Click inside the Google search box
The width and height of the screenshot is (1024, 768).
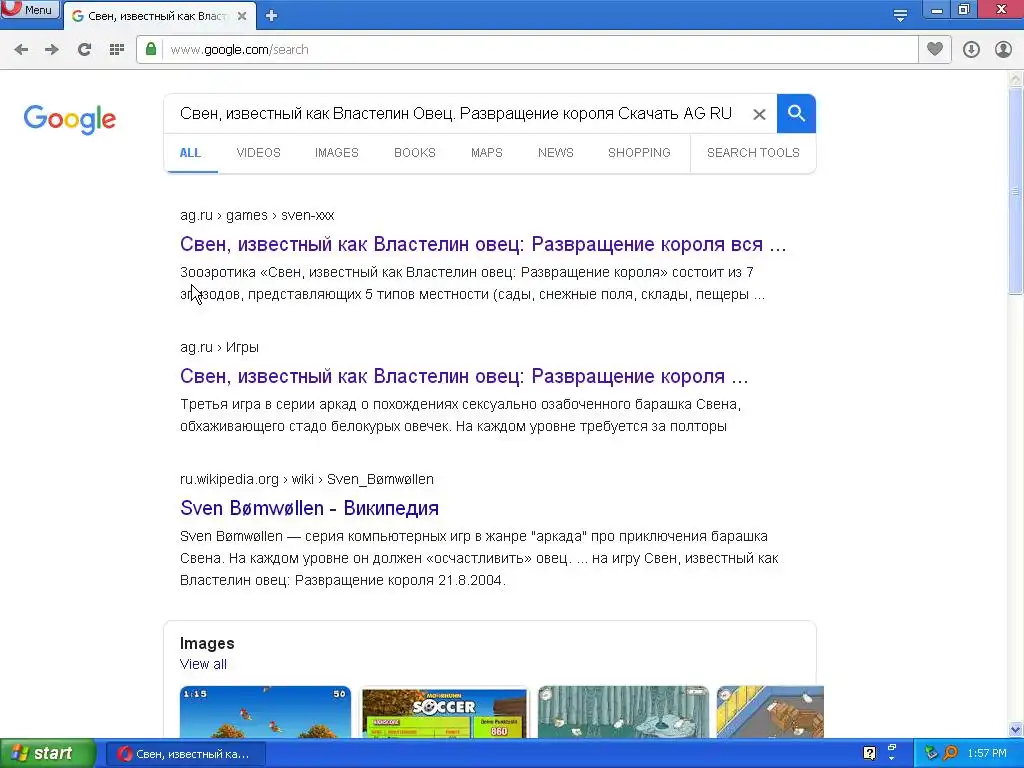(457, 114)
